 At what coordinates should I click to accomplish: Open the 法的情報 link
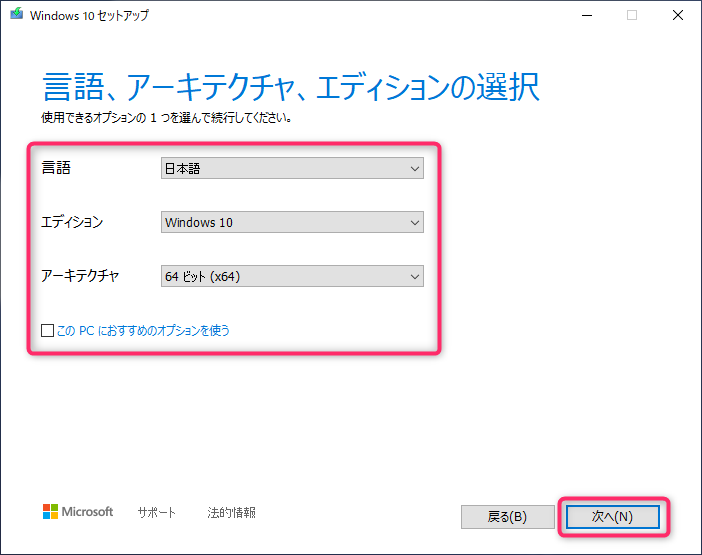point(231,512)
